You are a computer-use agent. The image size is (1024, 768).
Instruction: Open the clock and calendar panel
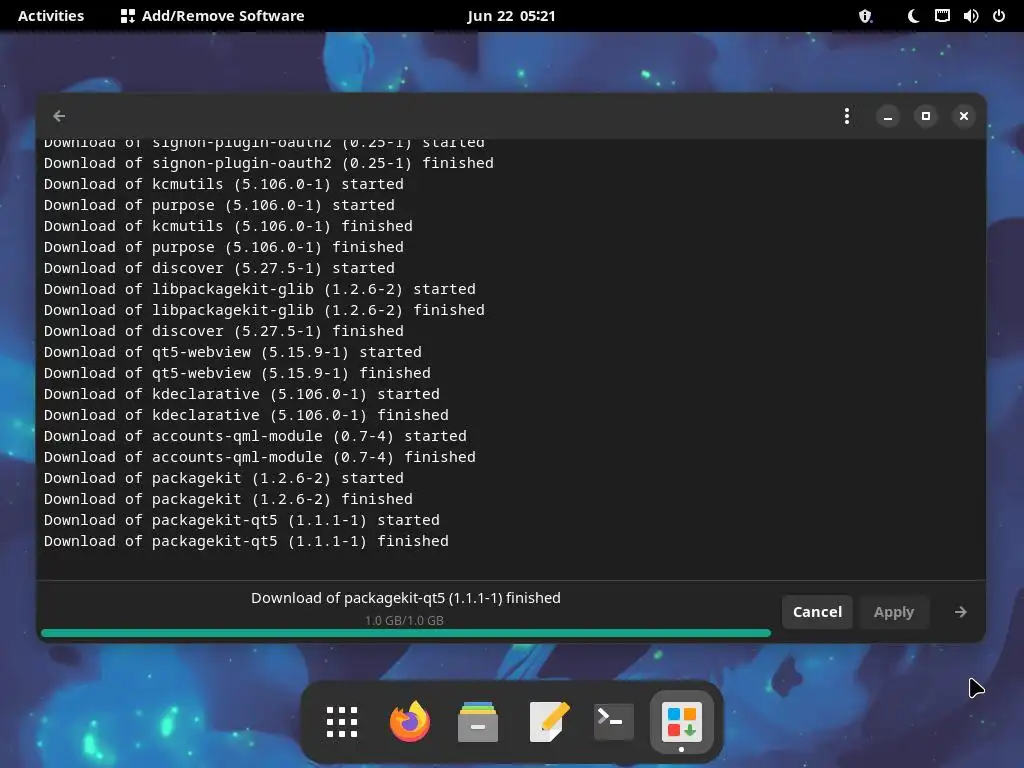tap(511, 16)
